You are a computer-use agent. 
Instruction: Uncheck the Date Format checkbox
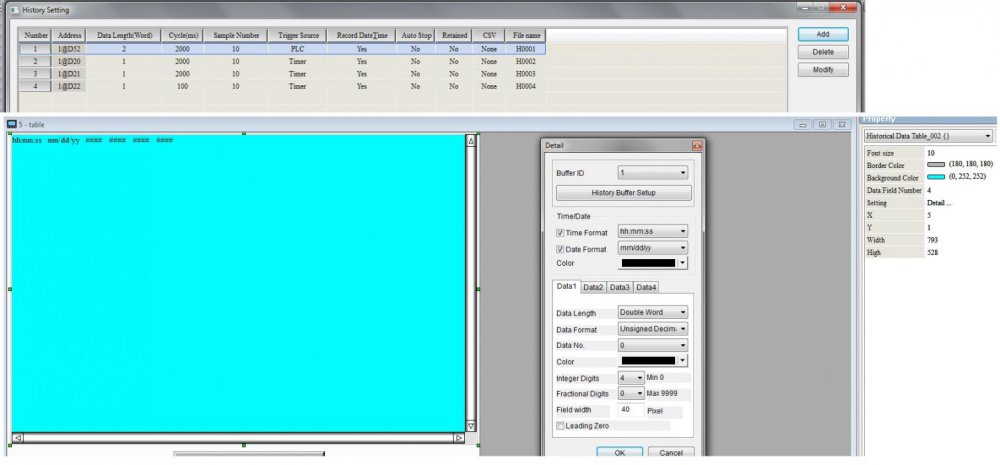560,249
